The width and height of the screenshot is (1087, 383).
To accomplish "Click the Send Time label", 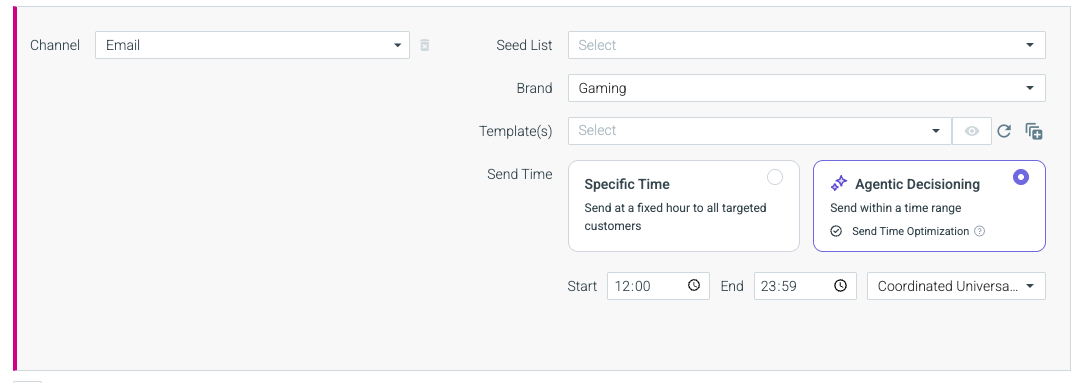I will [x=520, y=174].
